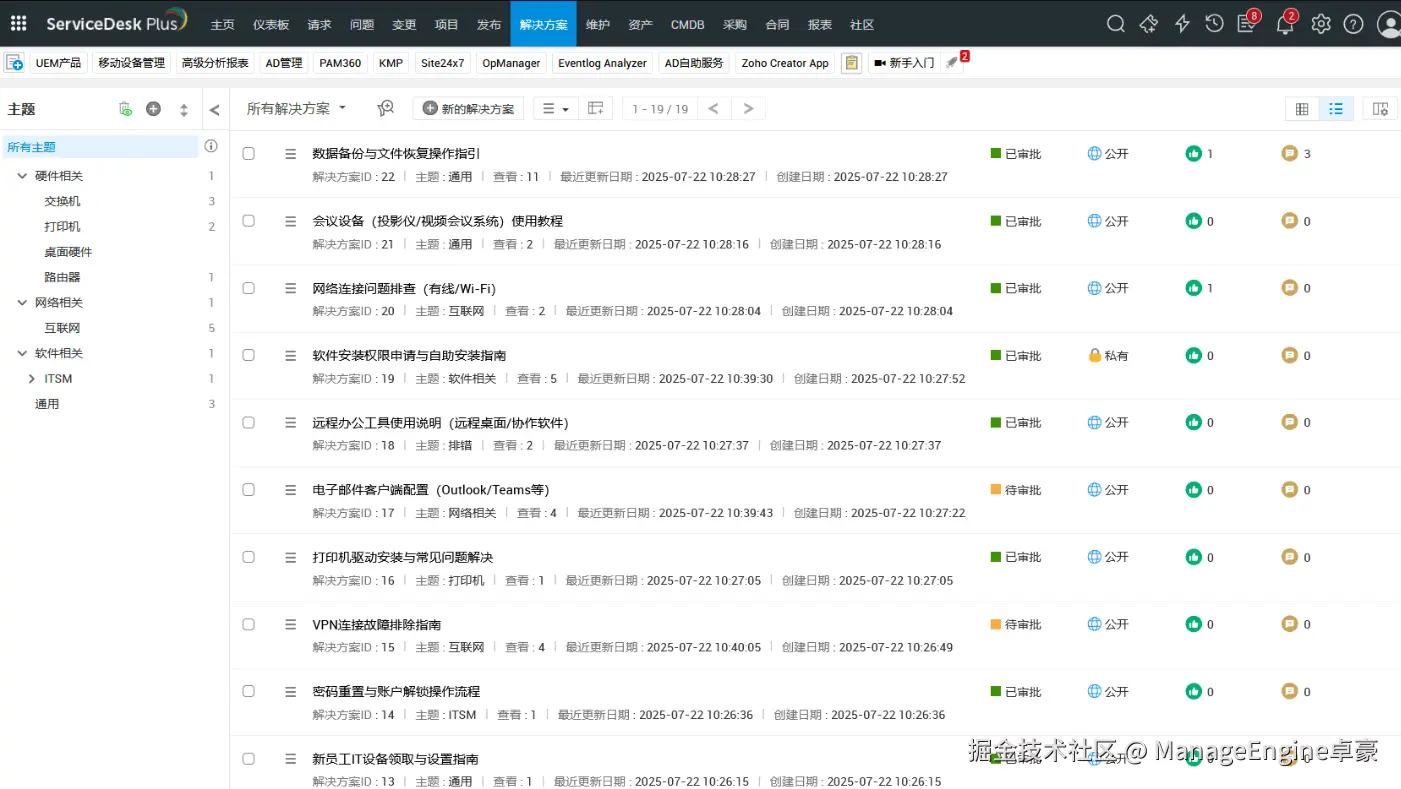
Task: Click the like icon for 网络连接问题排查
Action: click(1193, 288)
